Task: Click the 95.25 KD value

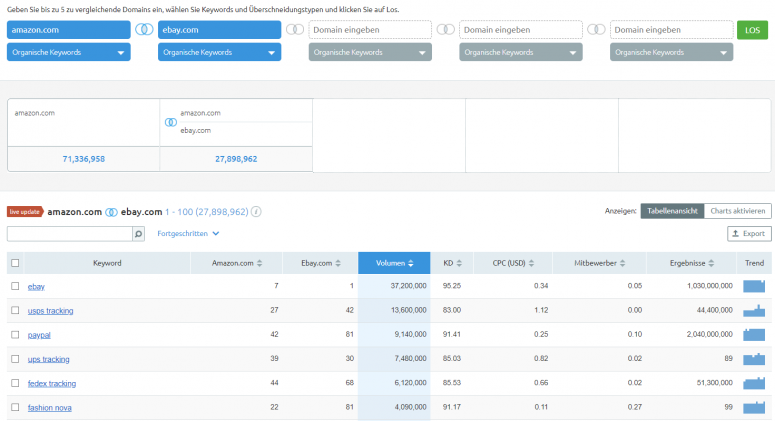Action: (452, 286)
